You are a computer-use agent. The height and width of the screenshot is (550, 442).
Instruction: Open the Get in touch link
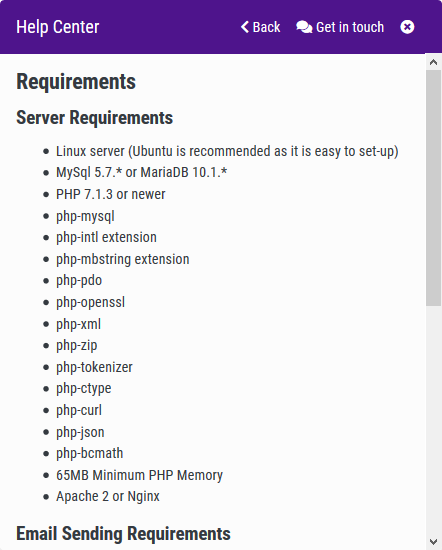click(x=340, y=27)
